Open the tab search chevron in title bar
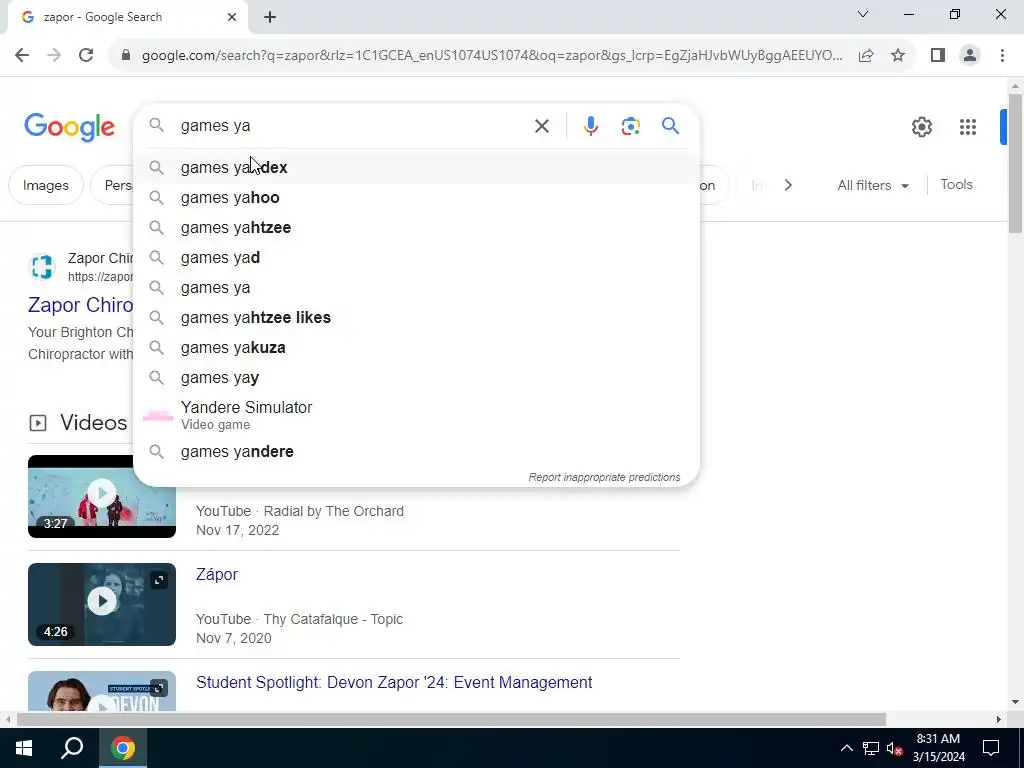The image size is (1024, 768). click(863, 14)
